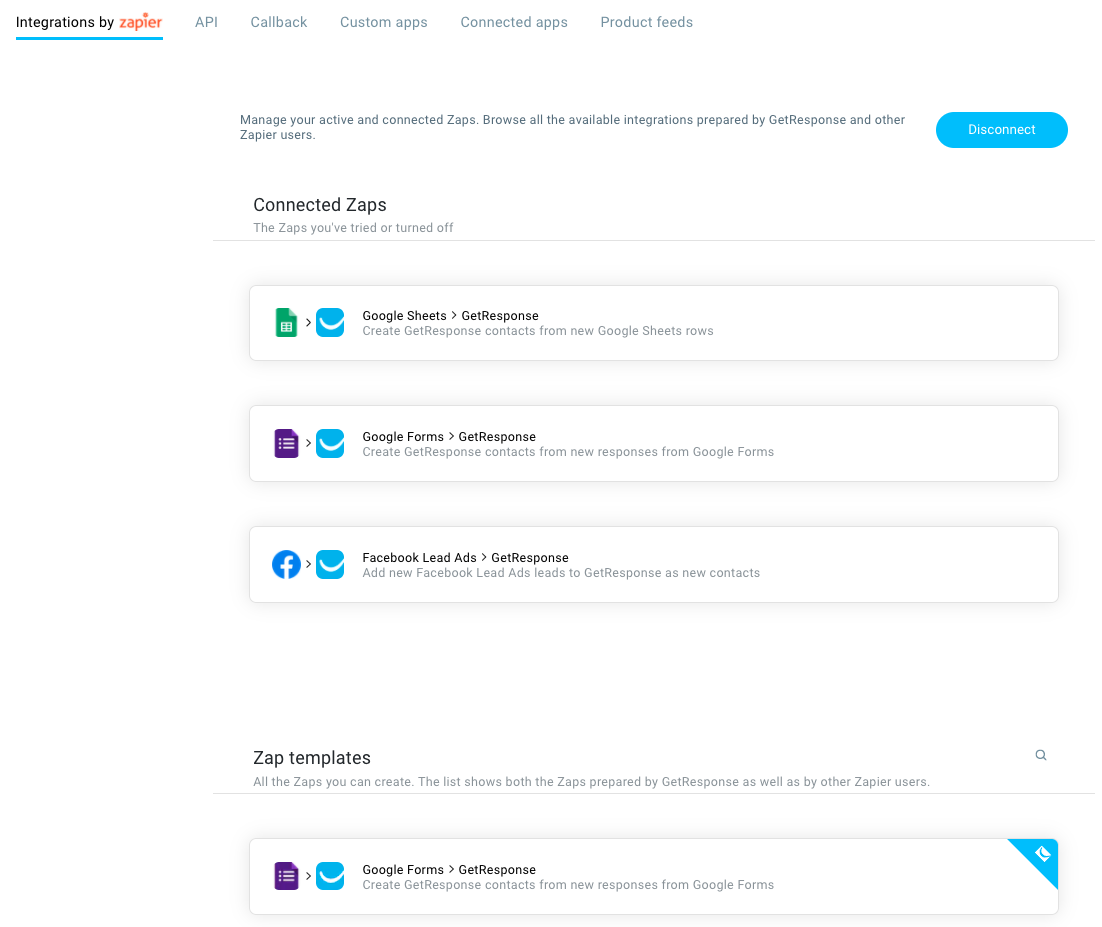Click the Google Sheets icon in Connected Zaps
Image resolution: width=1102 pixels, height=927 pixels.
click(x=286, y=323)
